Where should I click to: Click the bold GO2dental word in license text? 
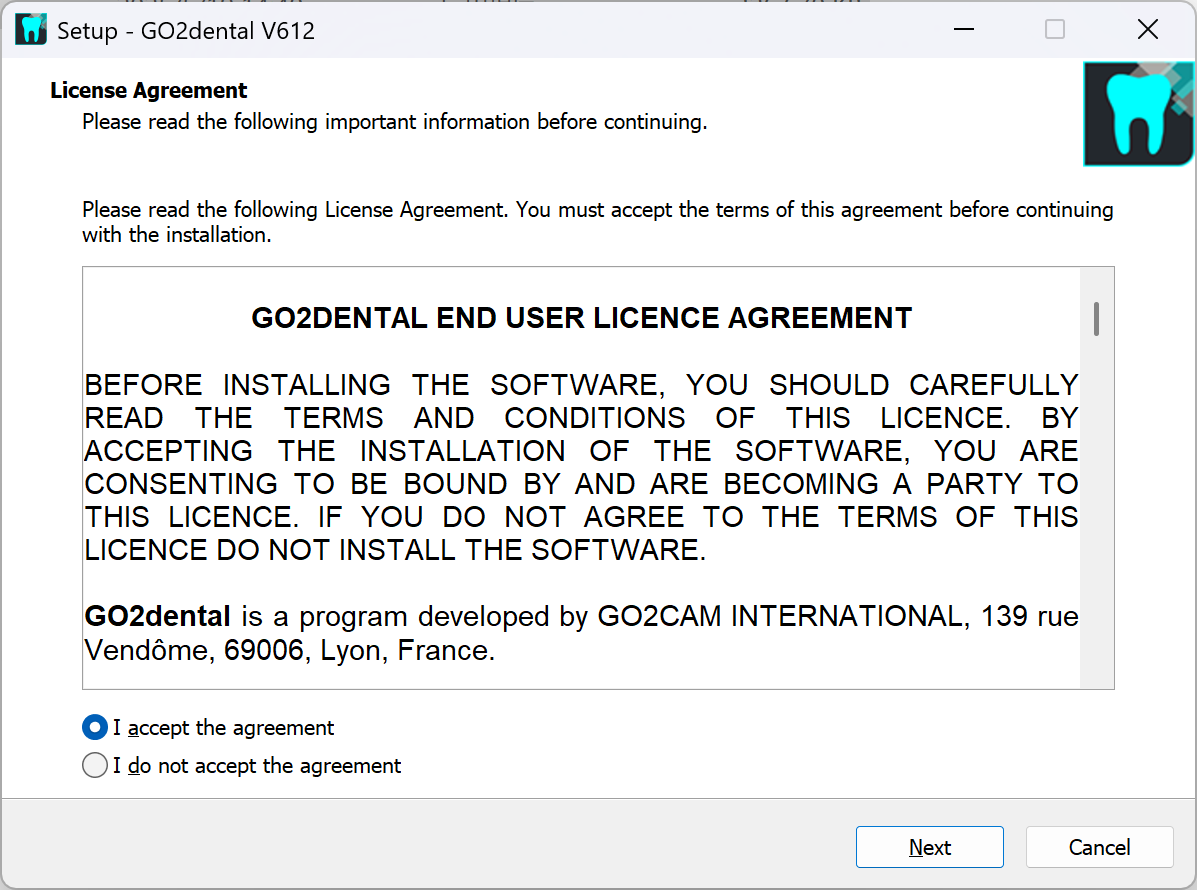click(158, 616)
